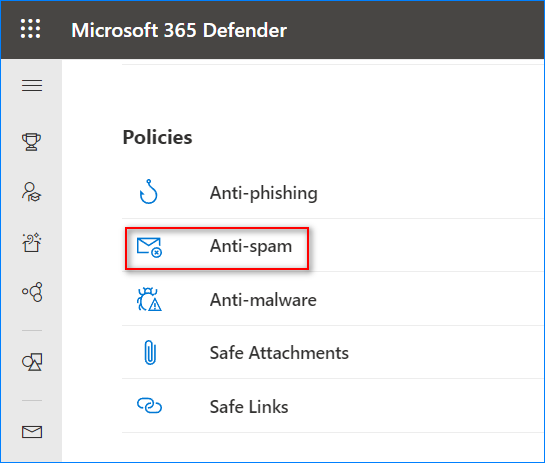545x463 pixels.
Task: Open the shapes Assets sidebar icon
Action: point(32,362)
